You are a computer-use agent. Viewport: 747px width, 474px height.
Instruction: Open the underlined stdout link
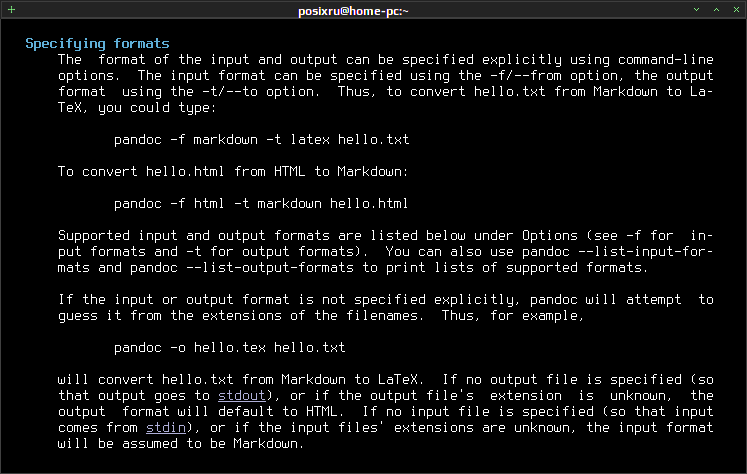[242, 395]
